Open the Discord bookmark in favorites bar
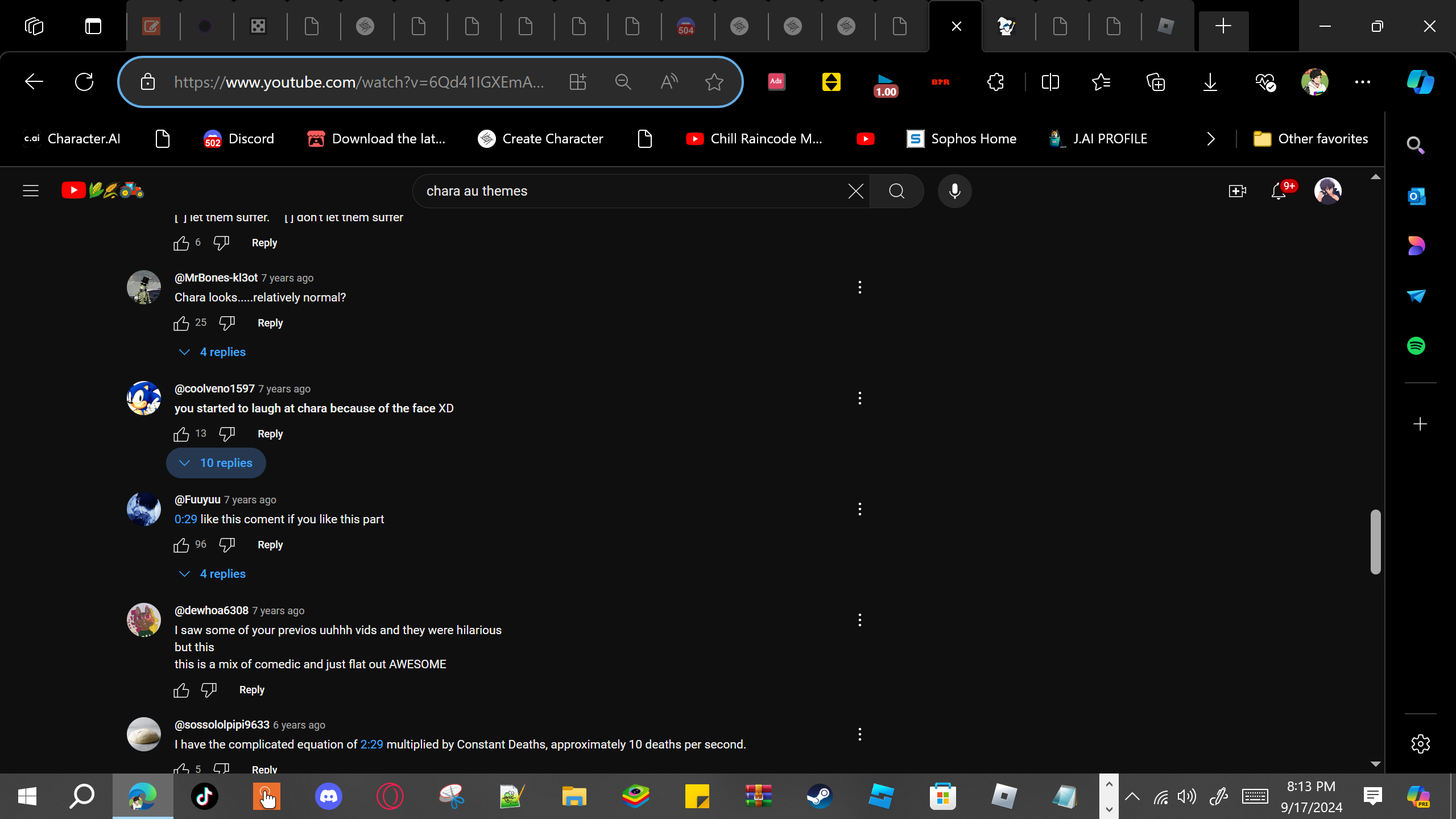This screenshot has height=819, width=1456. (x=239, y=139)
